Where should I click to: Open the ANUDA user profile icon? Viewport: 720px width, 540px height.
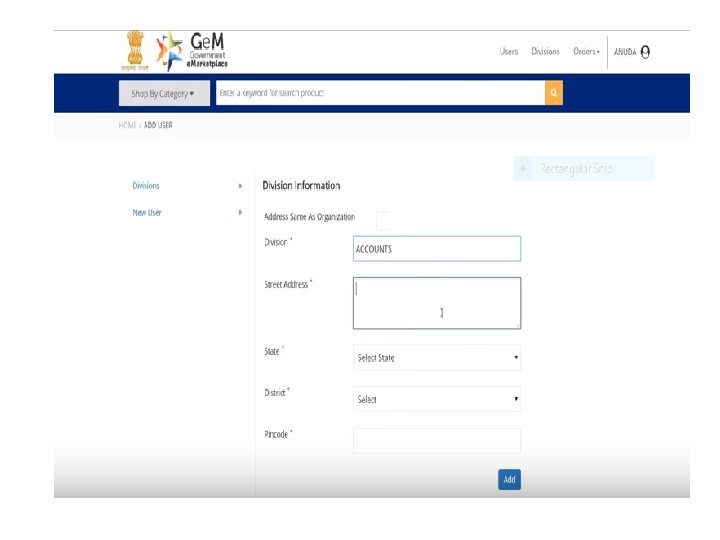pos(645,52)
